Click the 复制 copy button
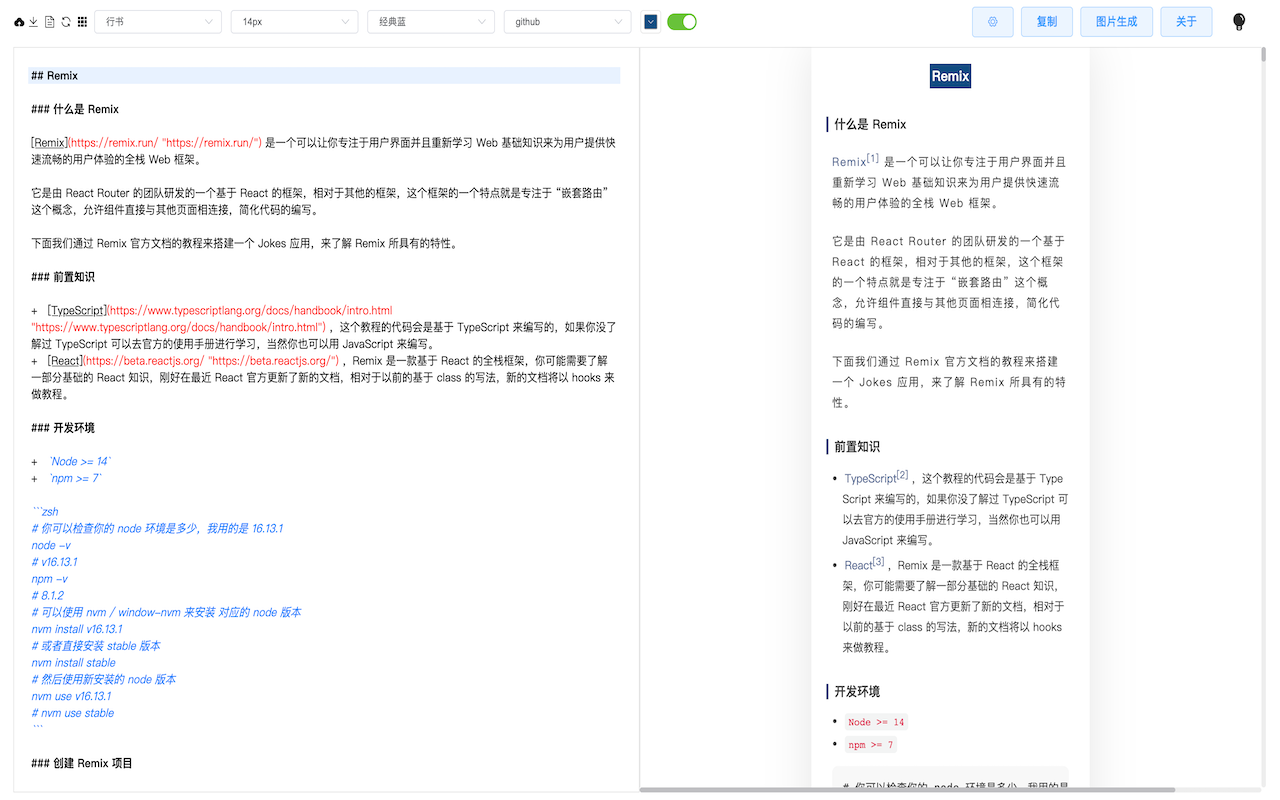Image resolution: width=1280 pixels, height=800 pixels. click(1046, 21)
